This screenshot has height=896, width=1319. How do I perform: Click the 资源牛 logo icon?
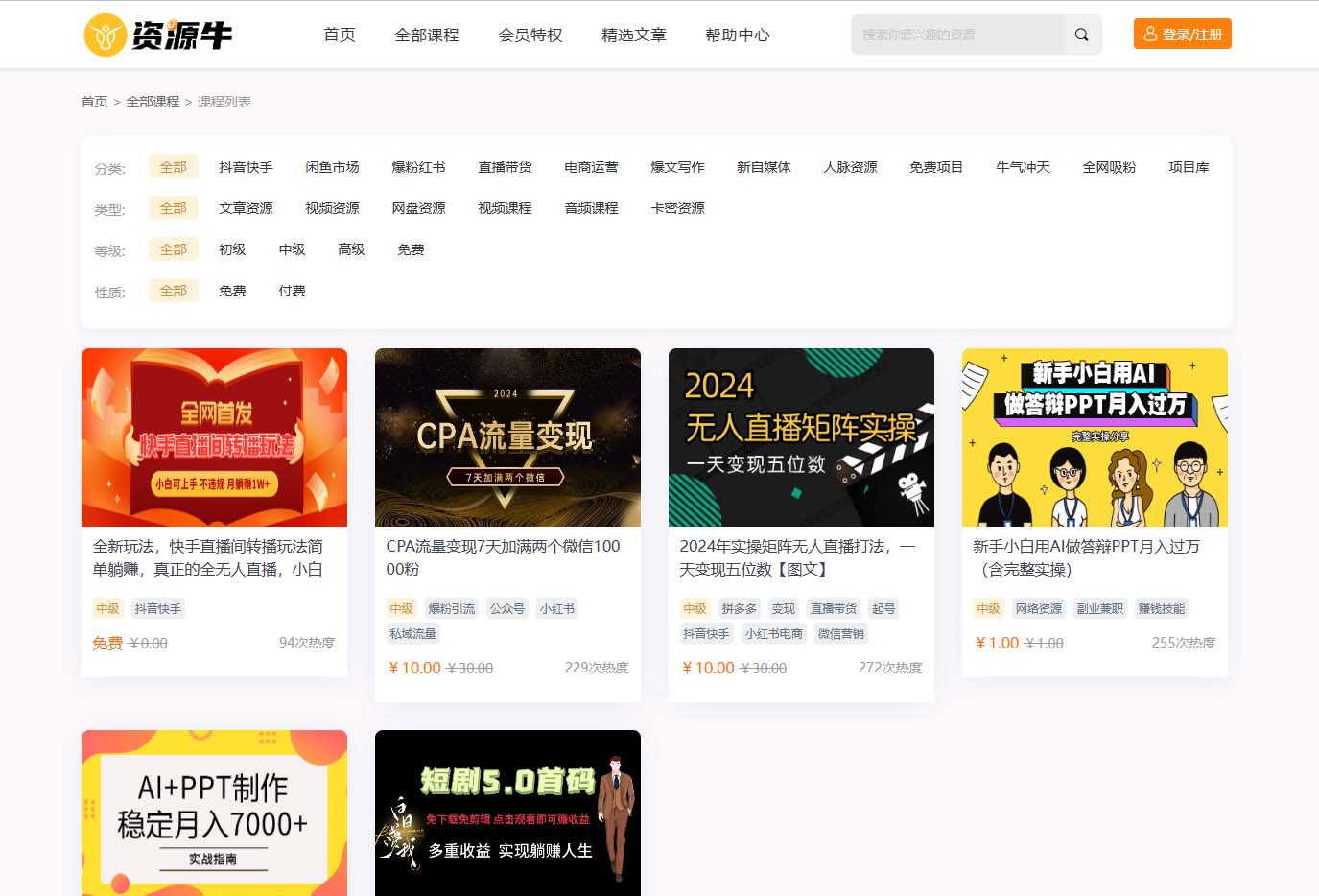click(x=105, y=35)
